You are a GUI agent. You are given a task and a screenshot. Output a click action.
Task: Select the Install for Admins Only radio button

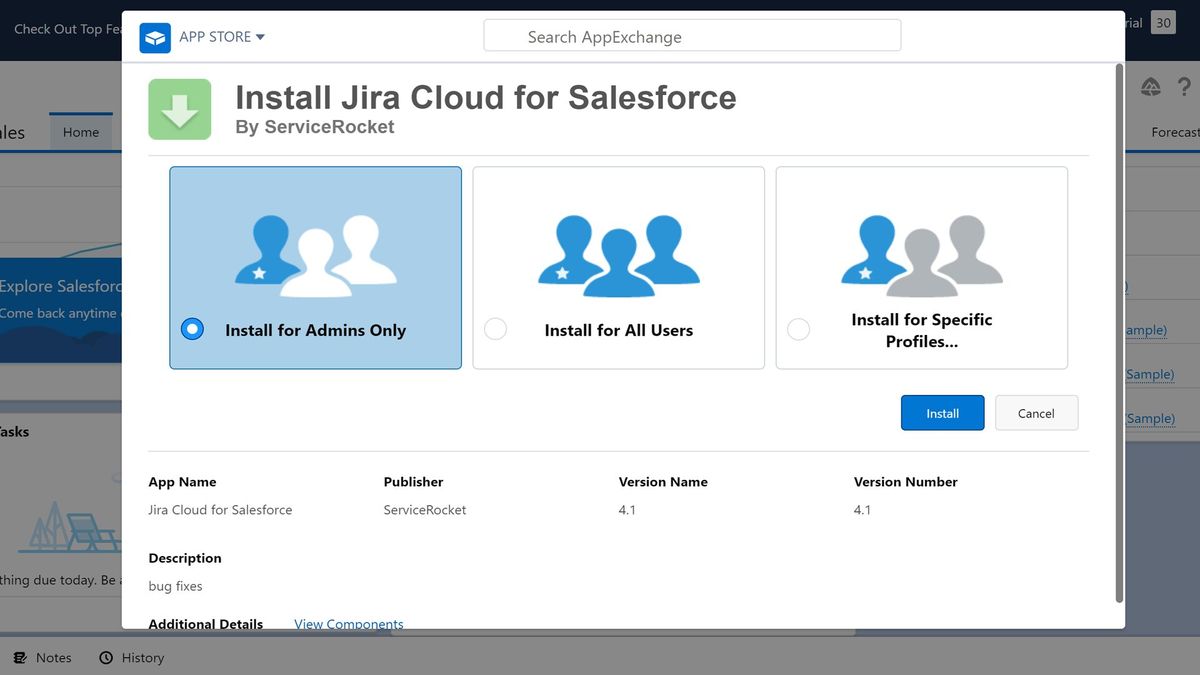tap(191, 328)
